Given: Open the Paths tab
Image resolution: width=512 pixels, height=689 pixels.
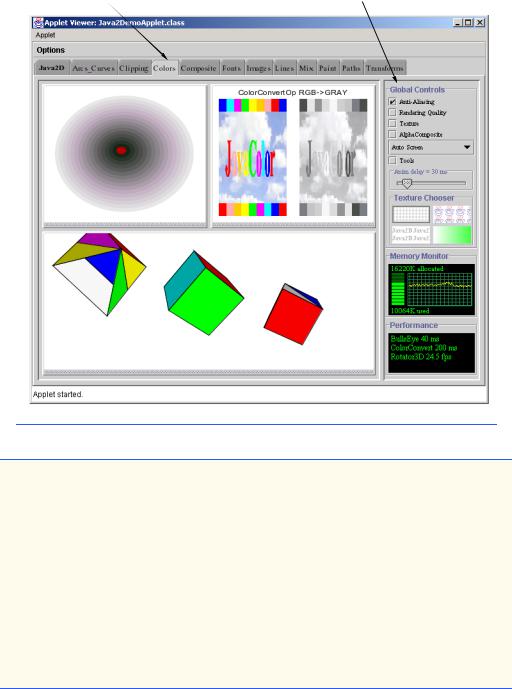Looking at the screenshot, I should point(351,68).
